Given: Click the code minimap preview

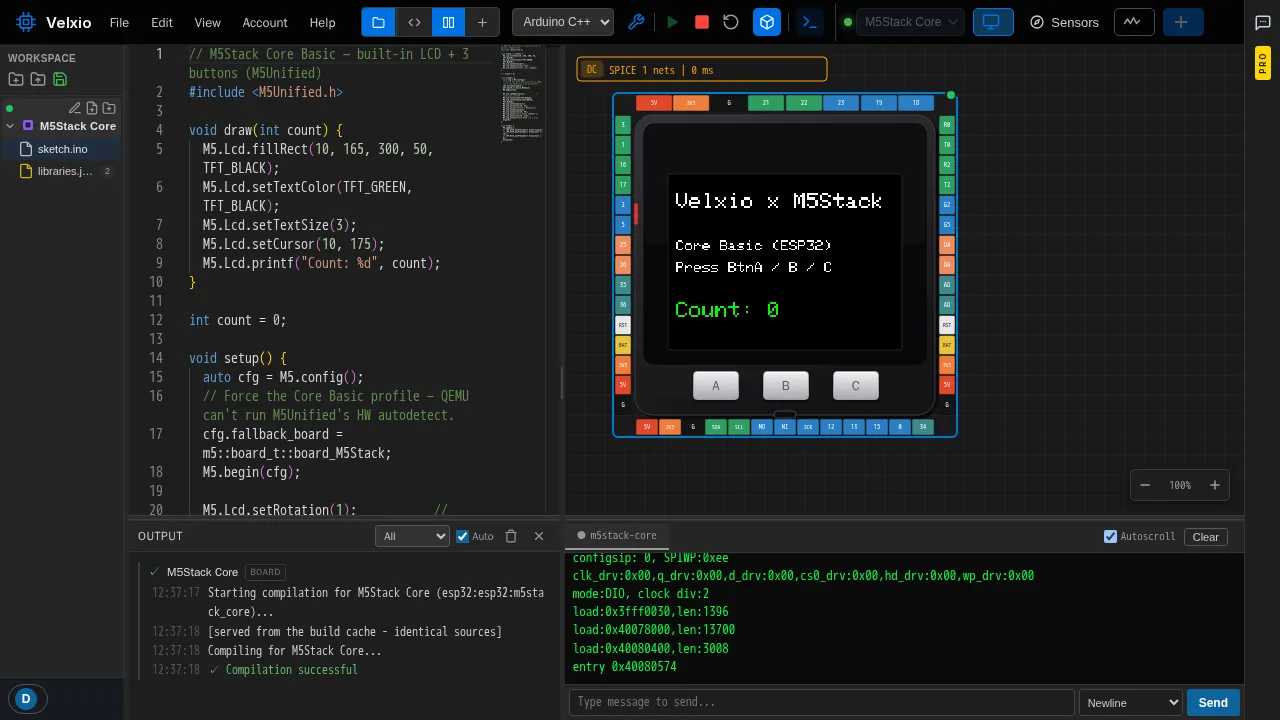Looking at the screenshot, I should 521,95.
